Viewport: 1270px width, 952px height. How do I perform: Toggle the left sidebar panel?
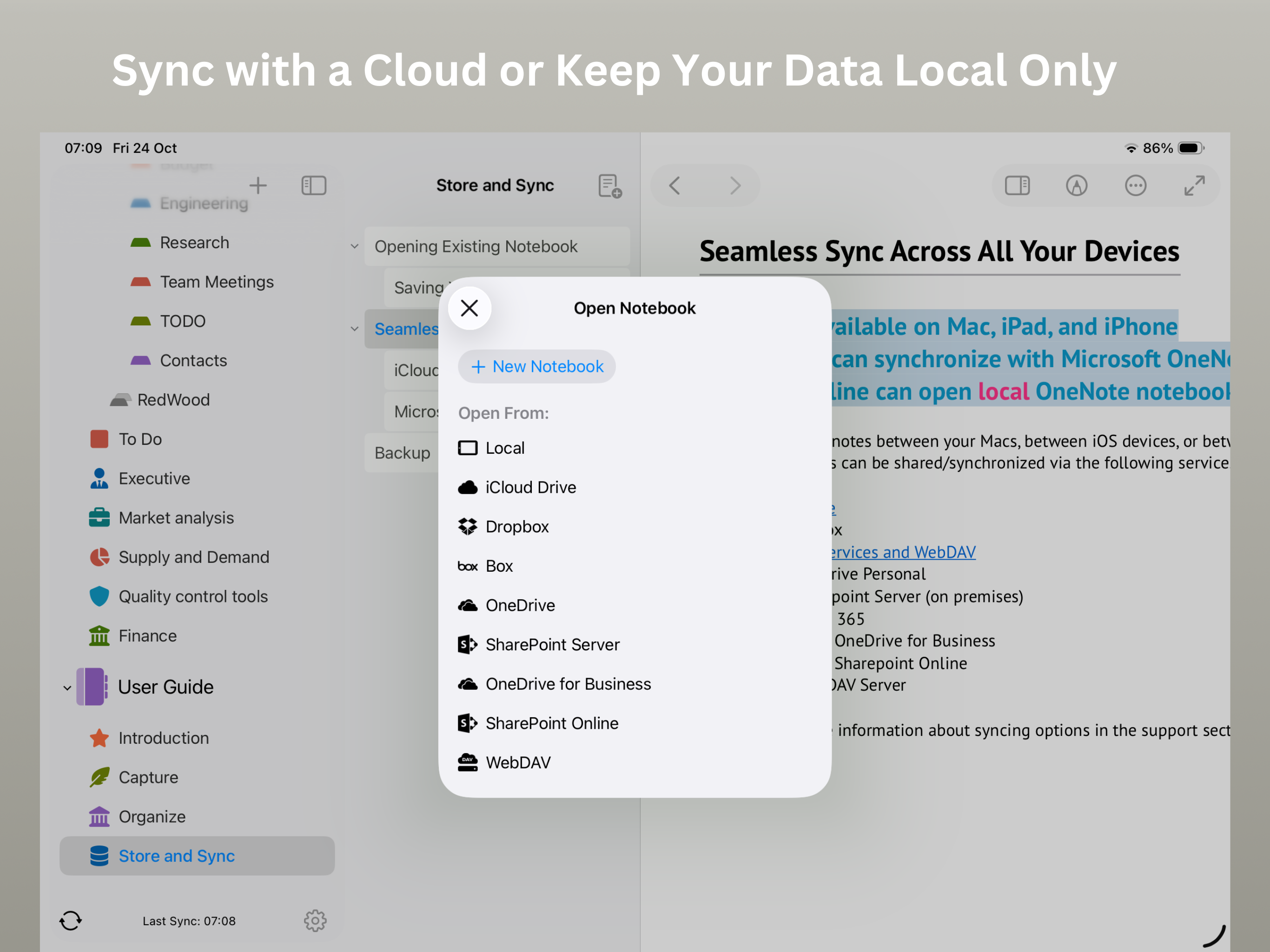click(313, 185)
